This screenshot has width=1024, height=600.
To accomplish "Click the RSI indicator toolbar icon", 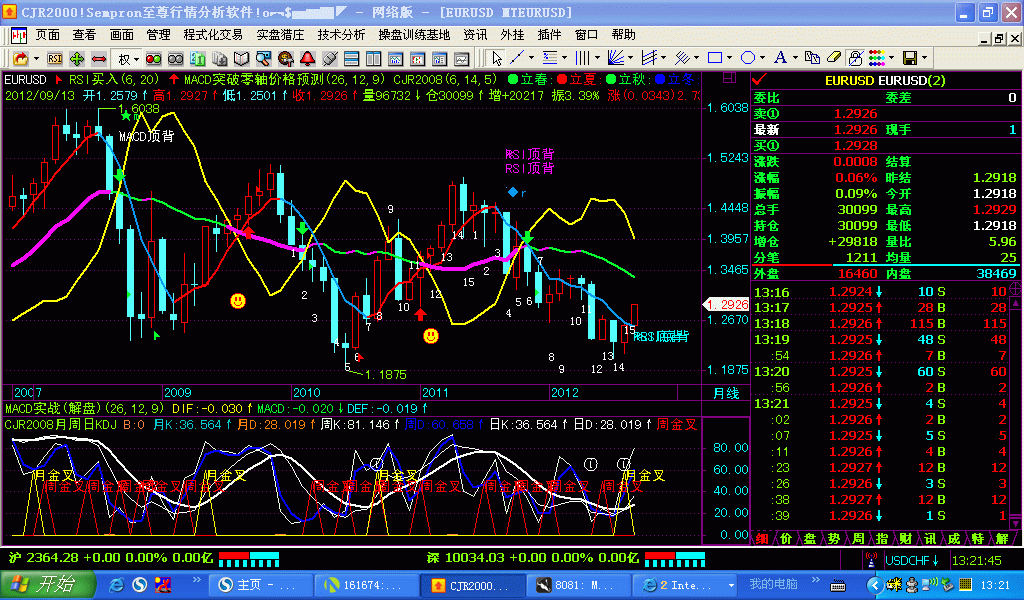I will point(55,58).
